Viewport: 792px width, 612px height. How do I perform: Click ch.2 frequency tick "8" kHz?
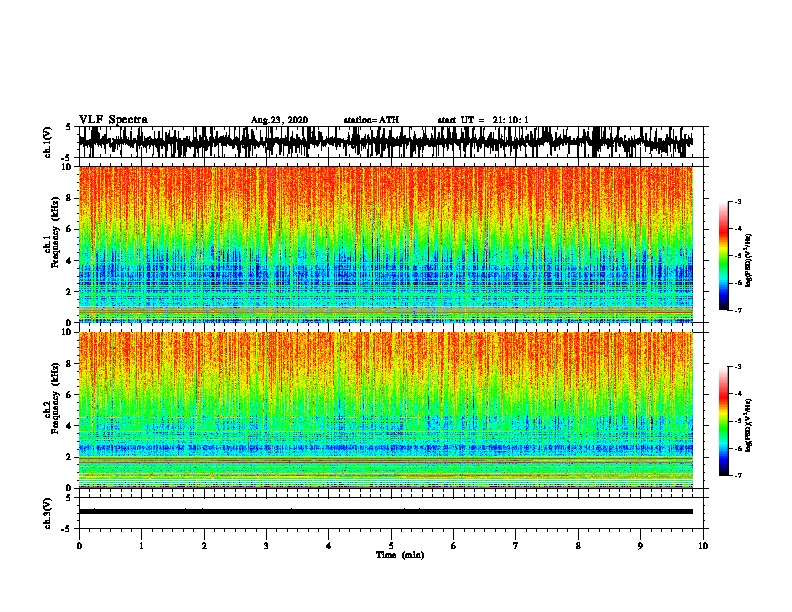[x=70, y=364]
